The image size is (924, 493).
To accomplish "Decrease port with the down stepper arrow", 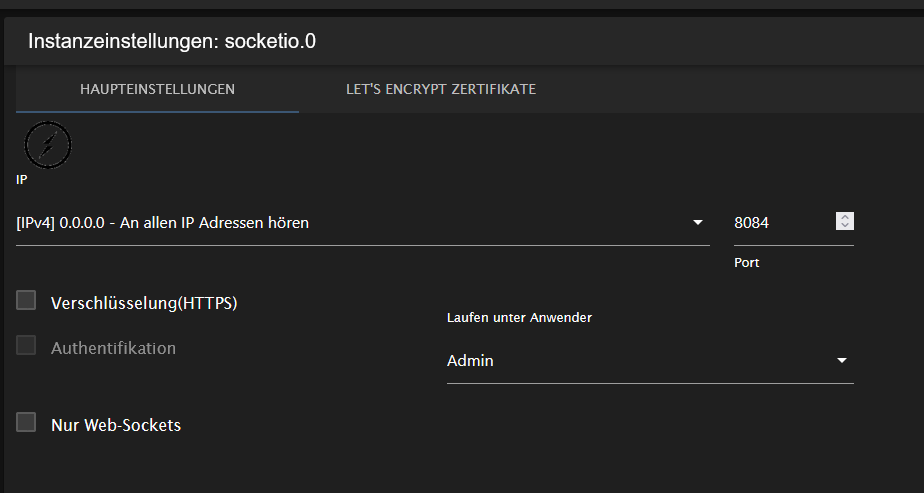I will click(845, 226).
